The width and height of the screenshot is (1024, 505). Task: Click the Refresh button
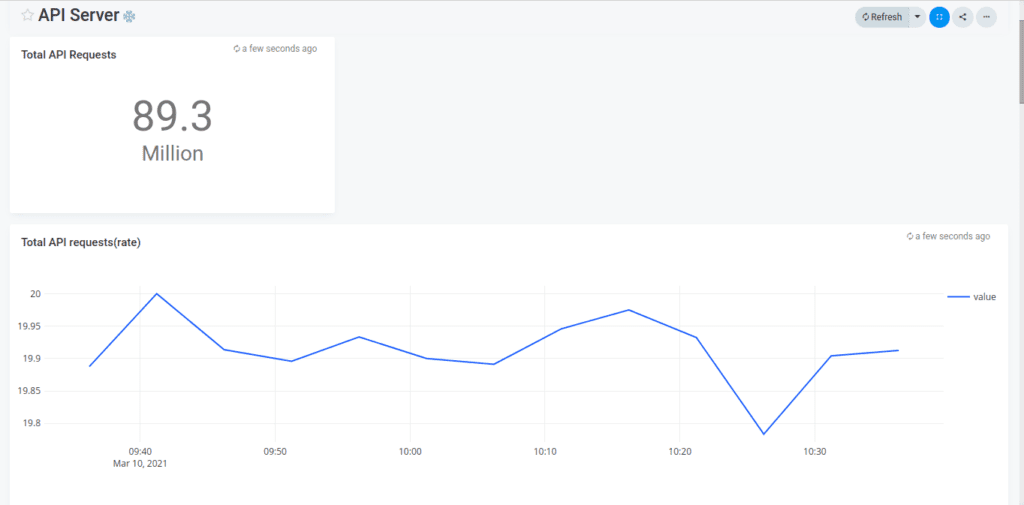point(881,17)
